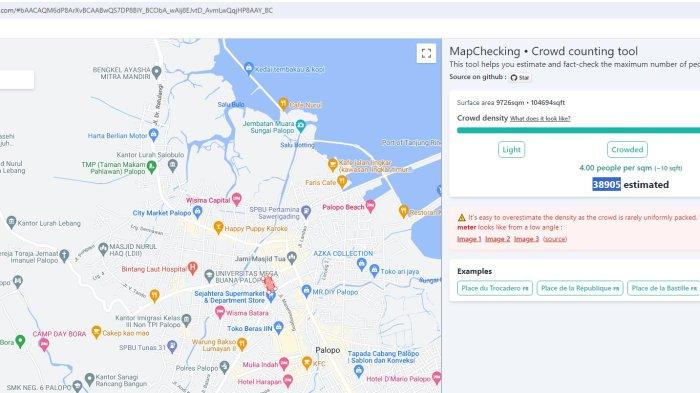The height and width of the screenshot is (393, 700).
Task: Click Kantor Lurah Salobulo pin
Action: click(173, 165)
